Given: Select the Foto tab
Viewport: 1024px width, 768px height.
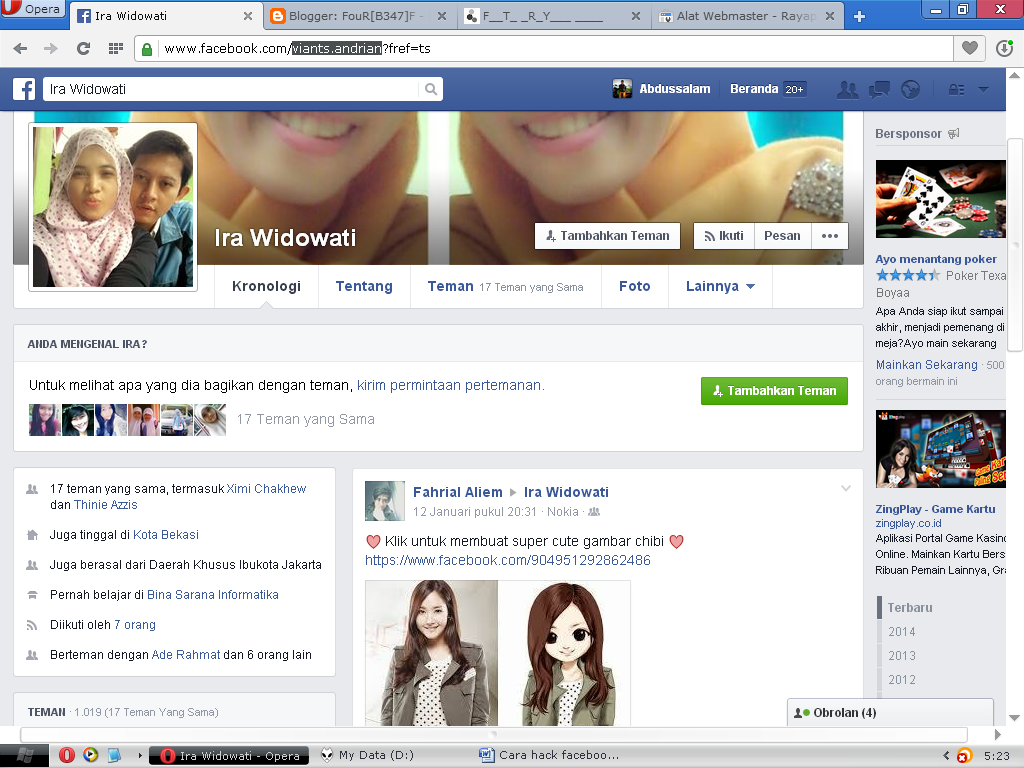Looking at the screenshot, I should tap(635, 286).
